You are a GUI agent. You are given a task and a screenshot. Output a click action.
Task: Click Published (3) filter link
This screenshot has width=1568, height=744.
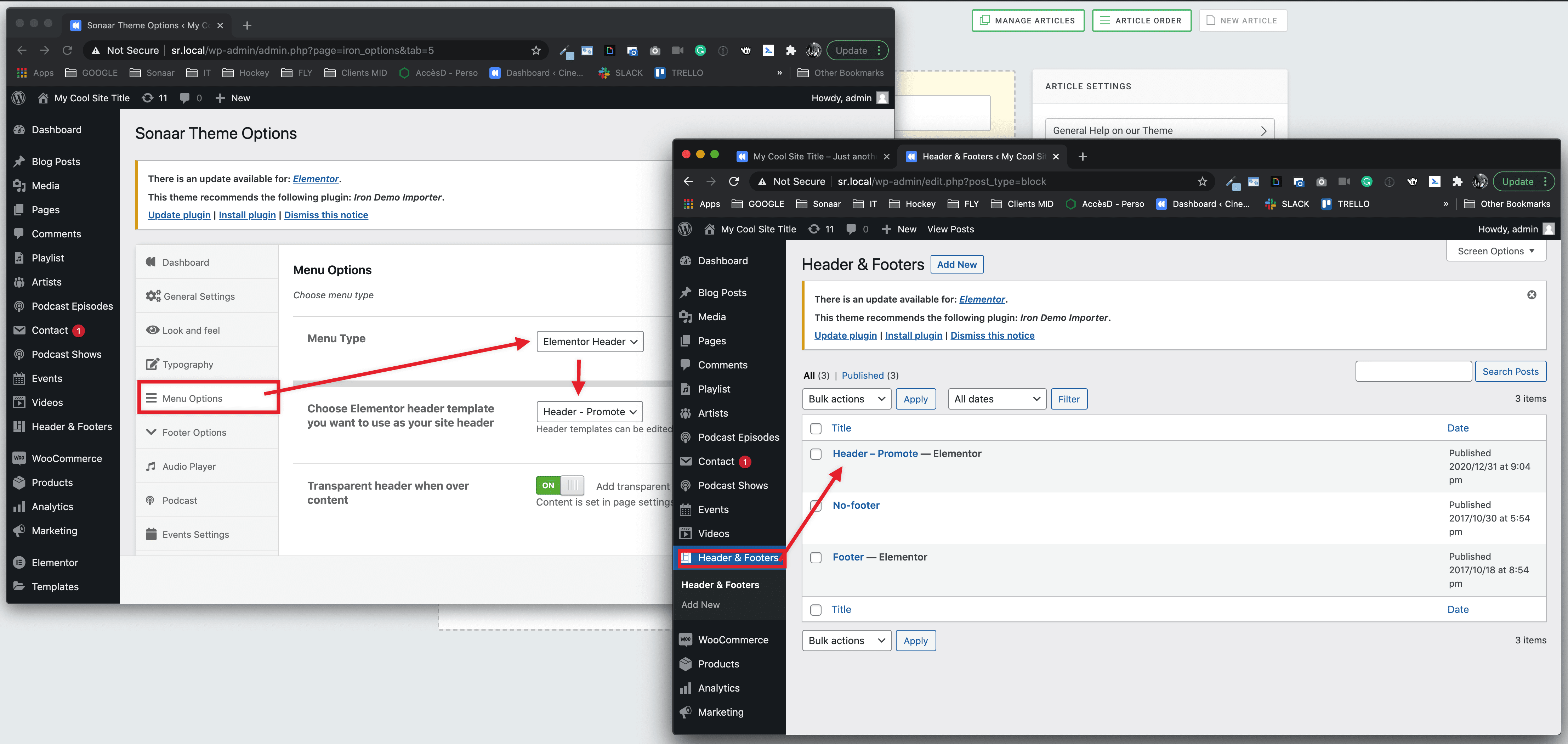point(870,376)
